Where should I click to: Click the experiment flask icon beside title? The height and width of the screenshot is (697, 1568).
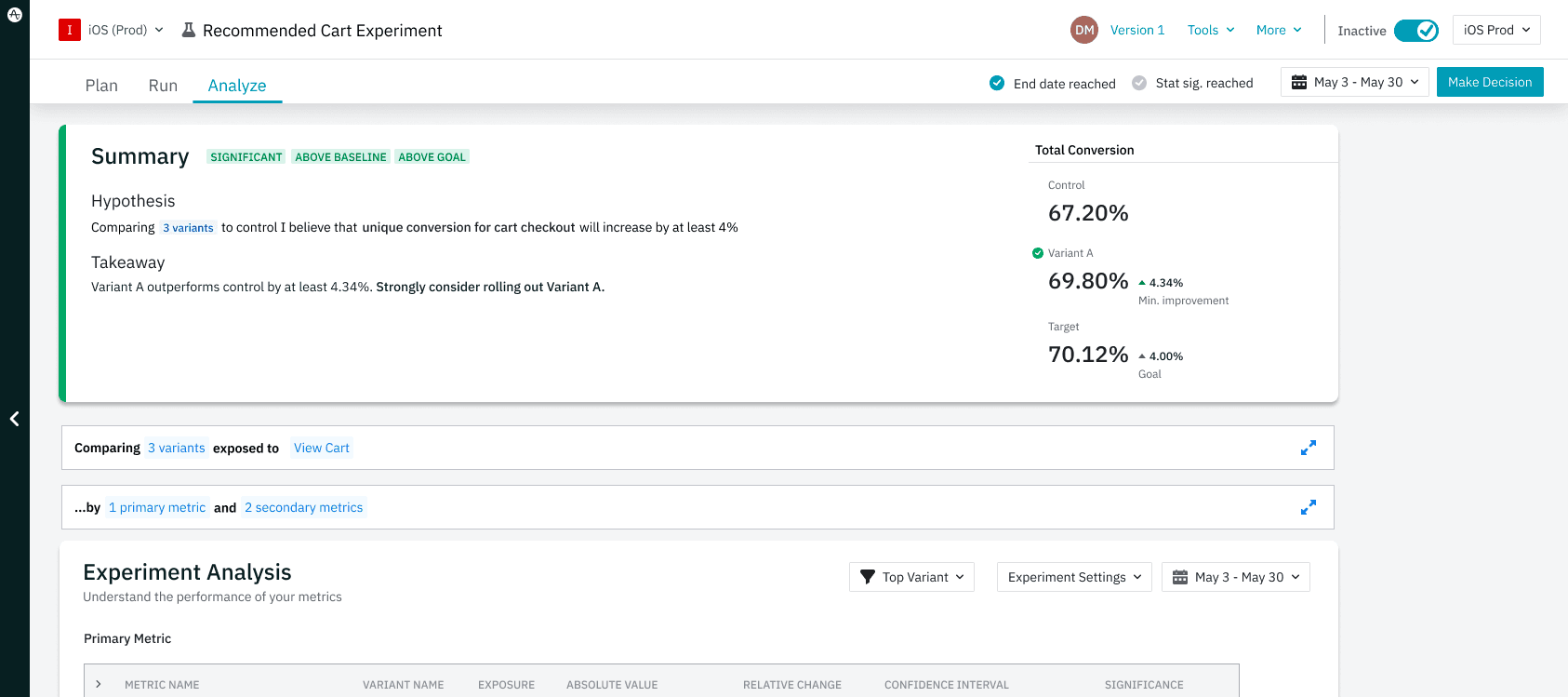pos(189,31)
